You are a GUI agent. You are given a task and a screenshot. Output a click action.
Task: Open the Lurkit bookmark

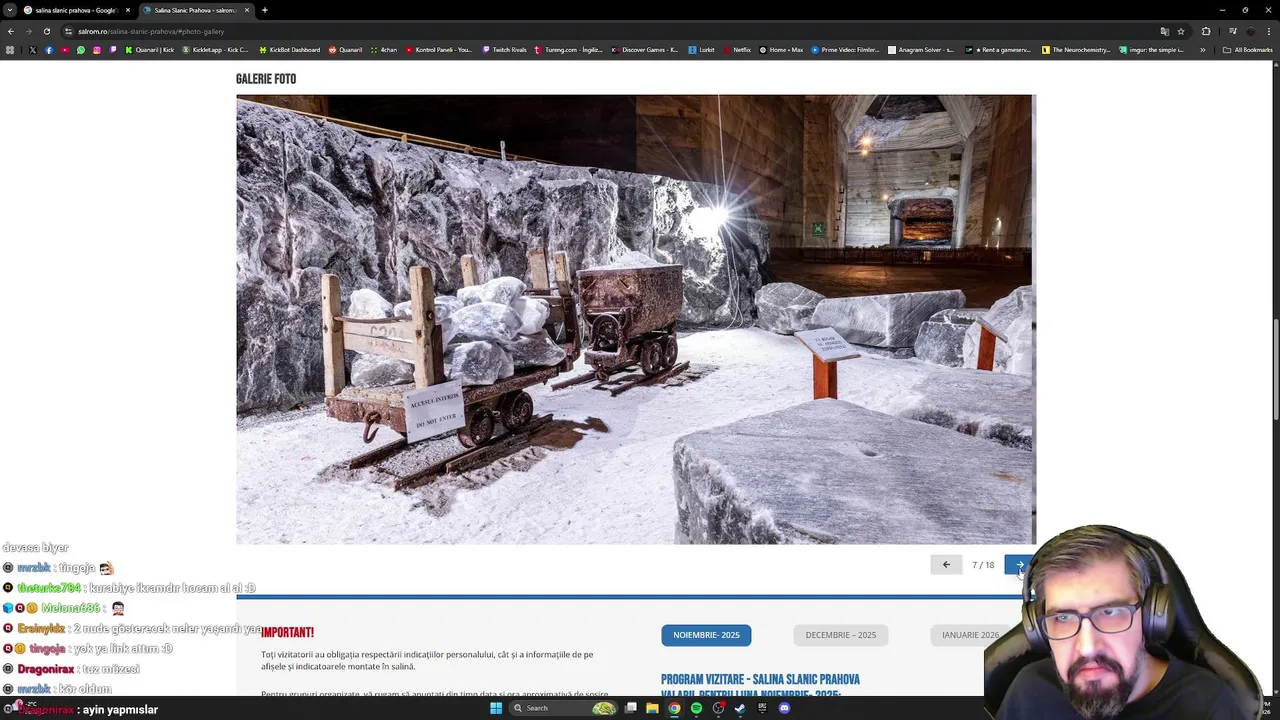[x=702, y=49]
